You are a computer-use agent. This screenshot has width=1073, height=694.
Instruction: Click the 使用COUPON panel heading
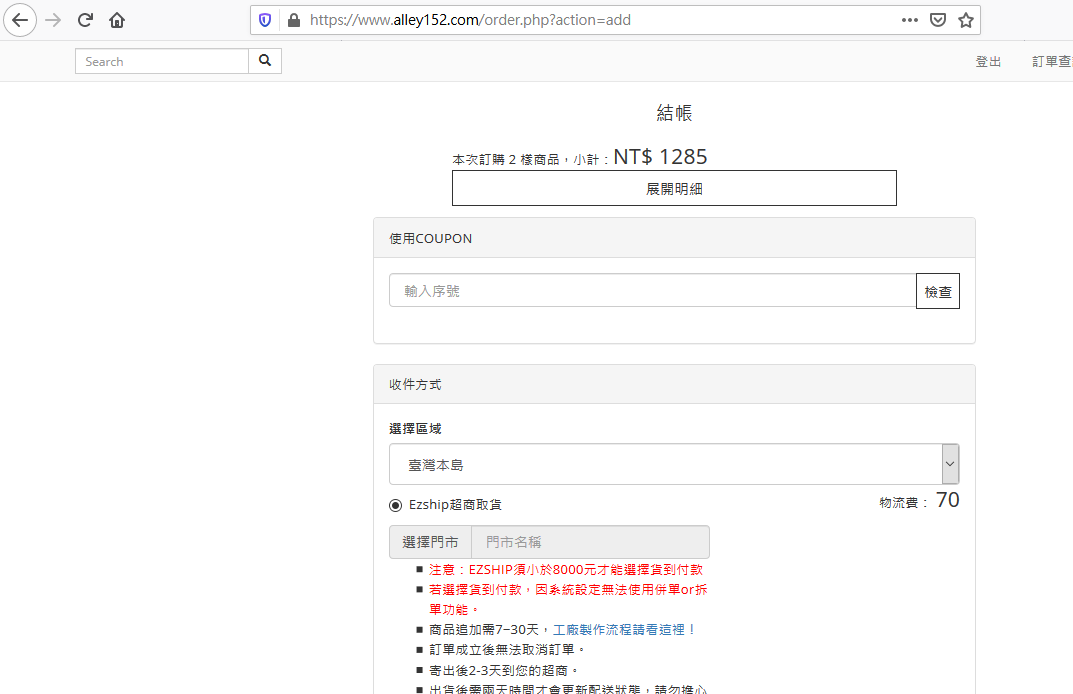pyautogui.click(x=430, y=238)
